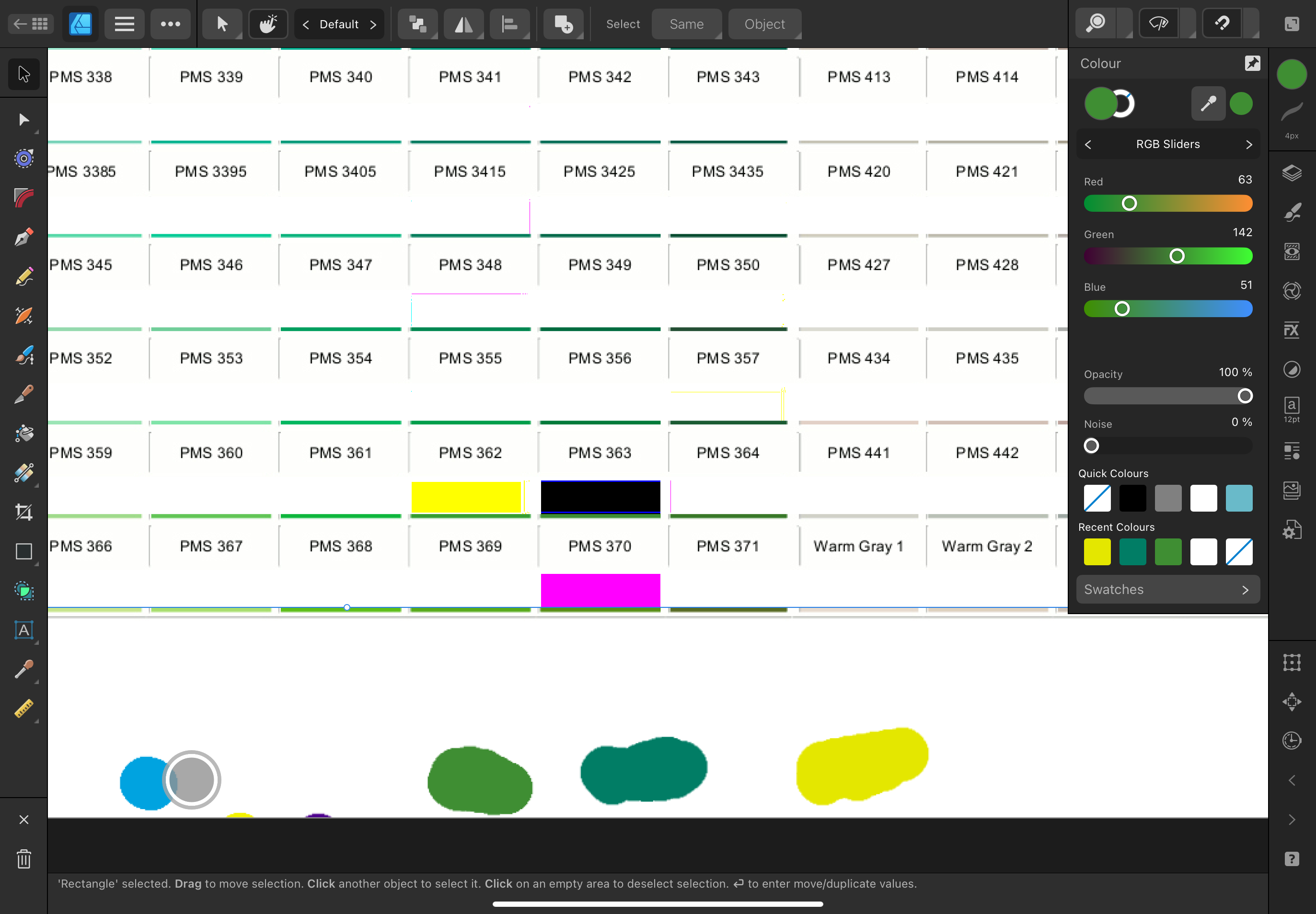The height and width of the screenshot is (914, 1316).
Task: Activate the fill colour circle selector
Action: (x=1100, y=103)
